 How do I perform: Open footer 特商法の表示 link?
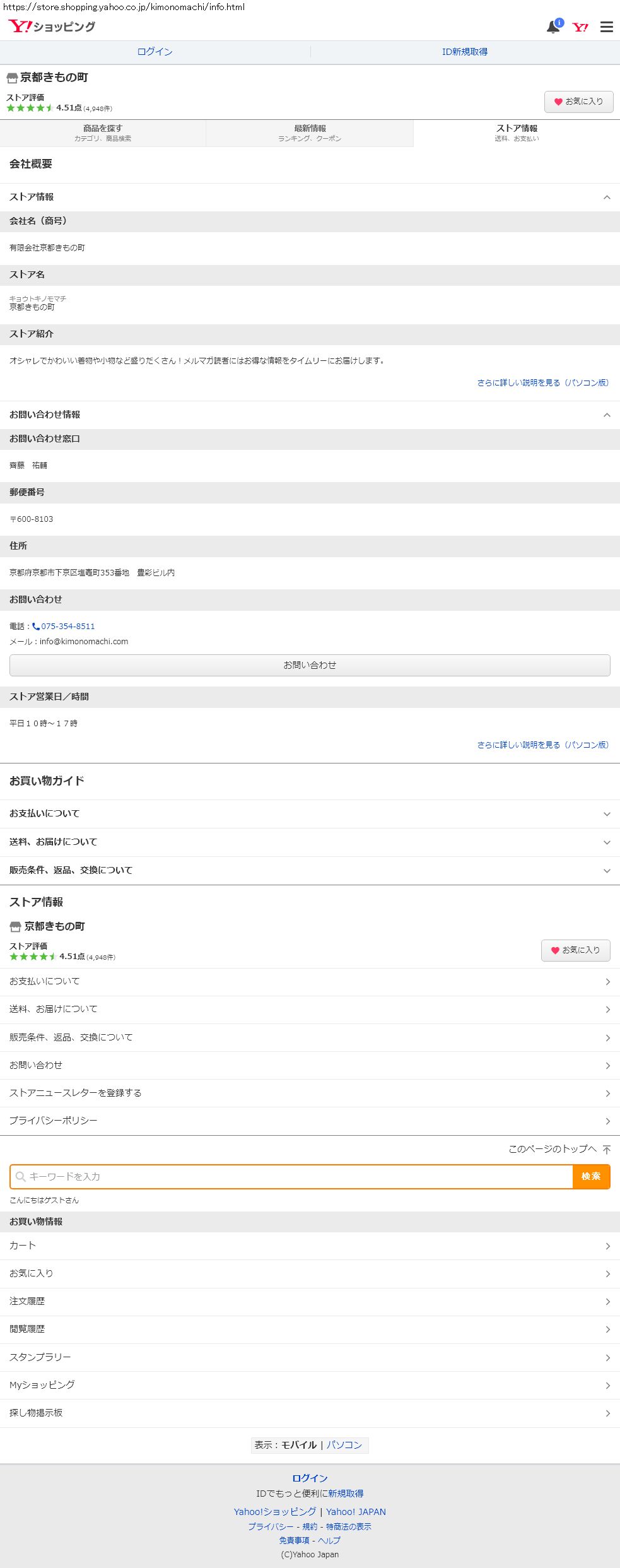point(349,1527)
